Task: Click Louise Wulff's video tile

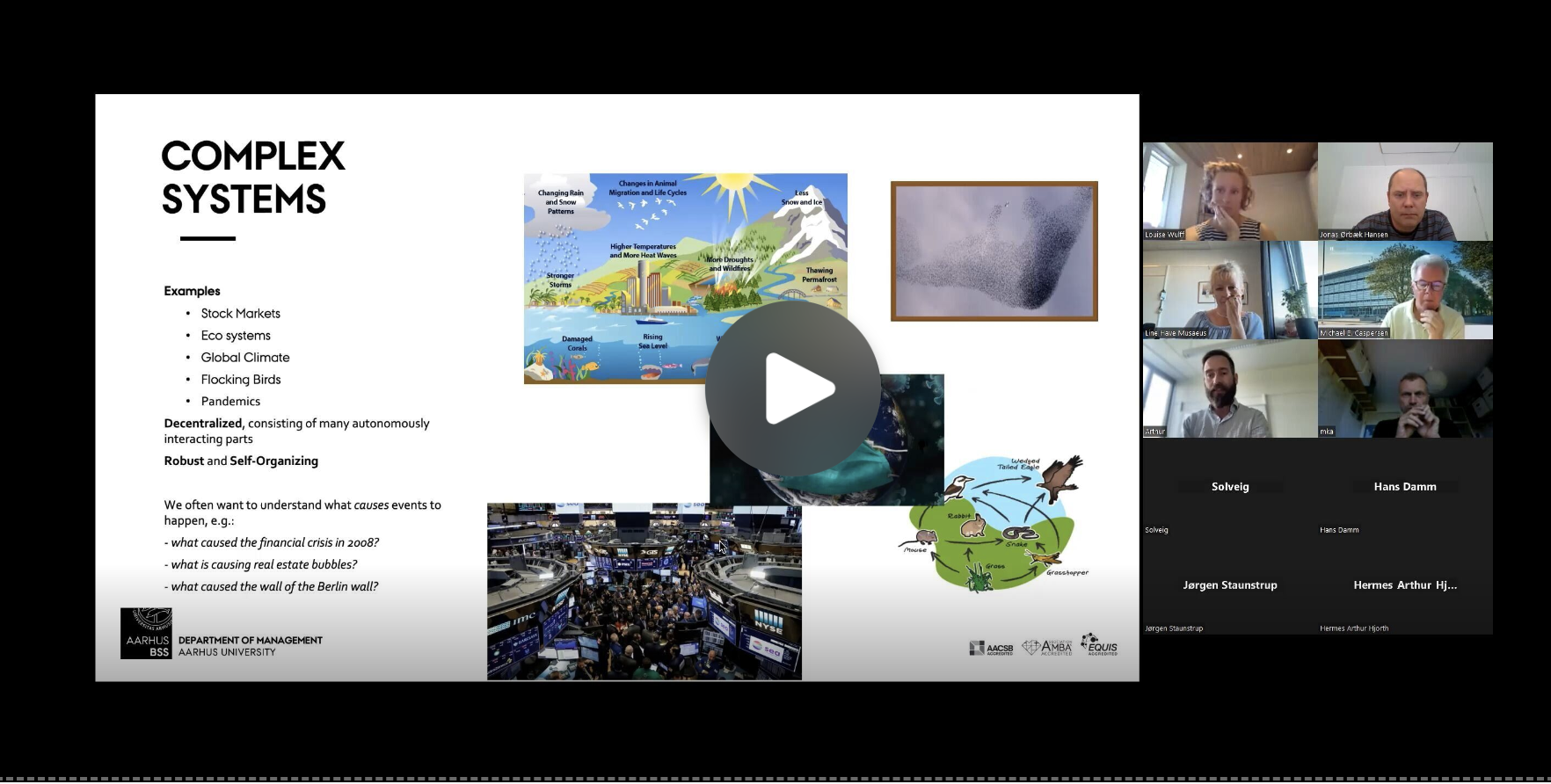Action: click(1230, 192)
